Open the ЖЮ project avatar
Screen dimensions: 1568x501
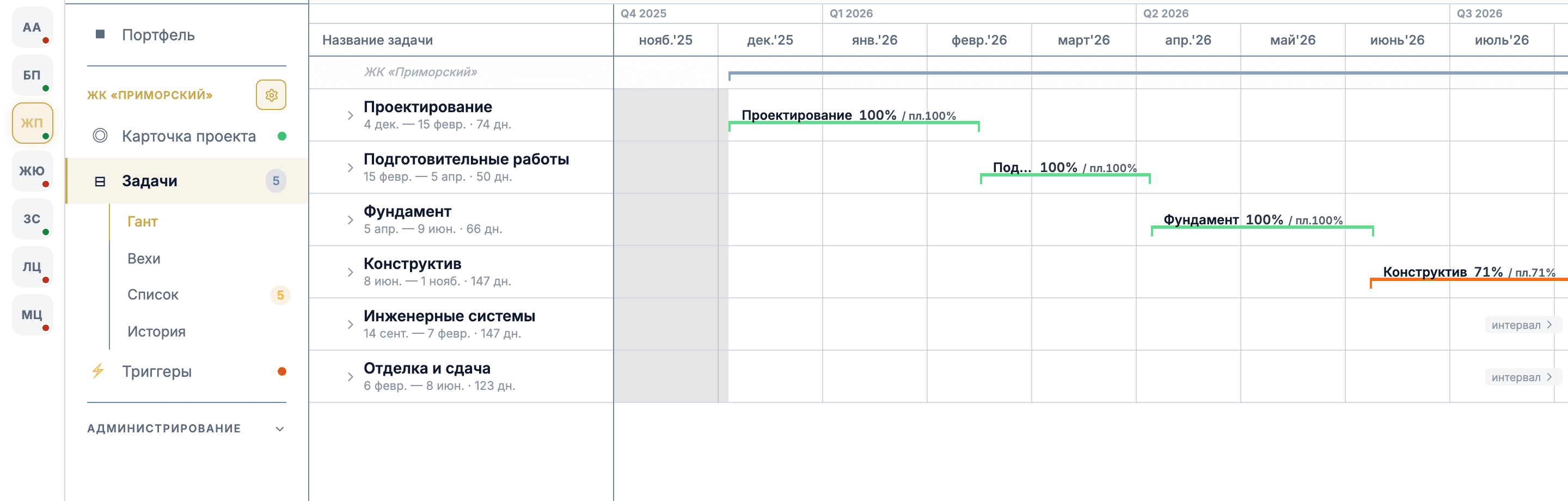click(x=32, y=171)
